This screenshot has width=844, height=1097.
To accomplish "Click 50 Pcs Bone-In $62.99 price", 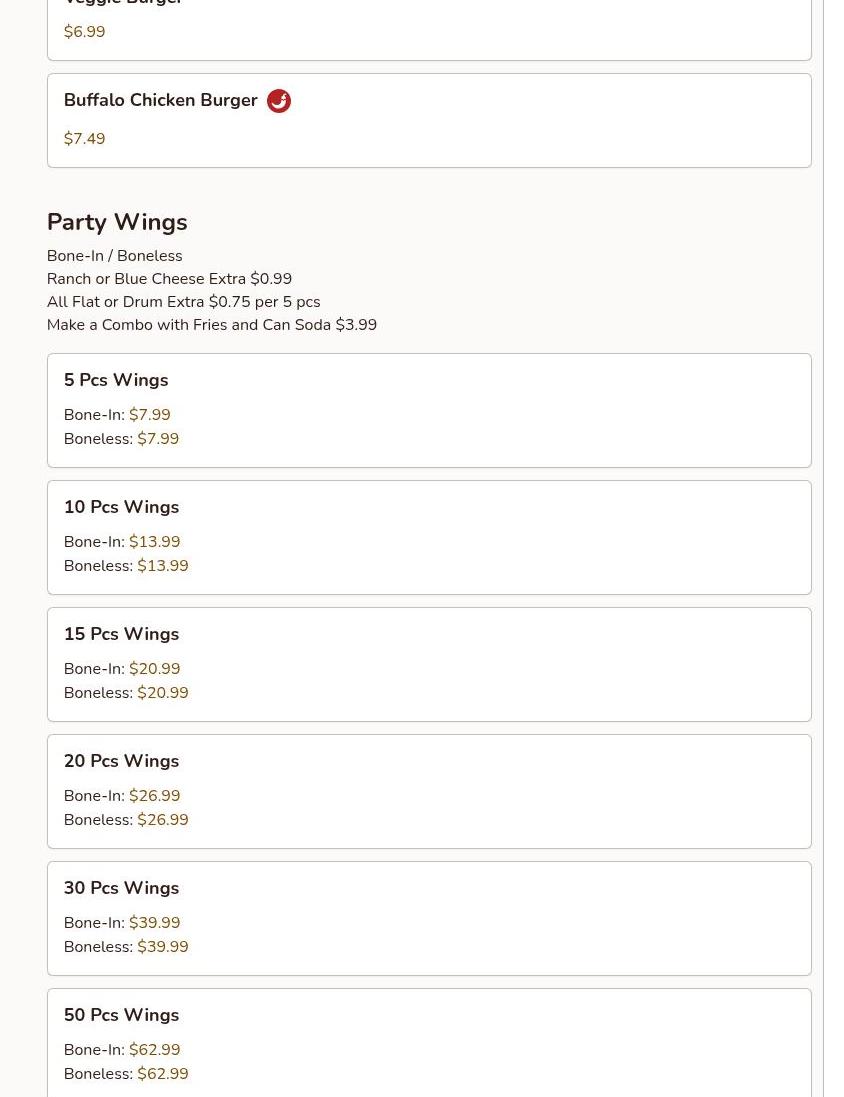I will [x=155, y=1049].
